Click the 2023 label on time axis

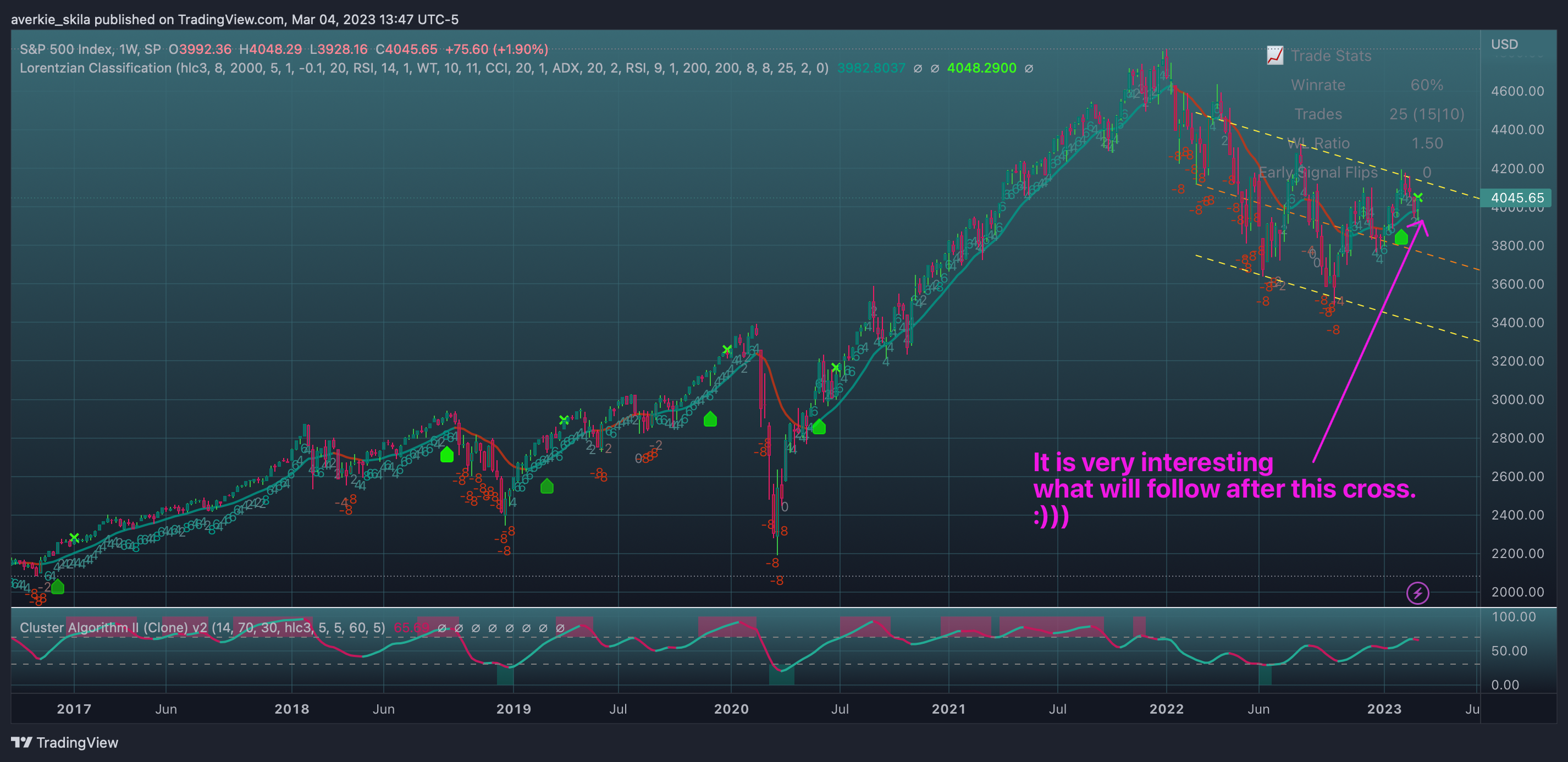point(1384,709)
